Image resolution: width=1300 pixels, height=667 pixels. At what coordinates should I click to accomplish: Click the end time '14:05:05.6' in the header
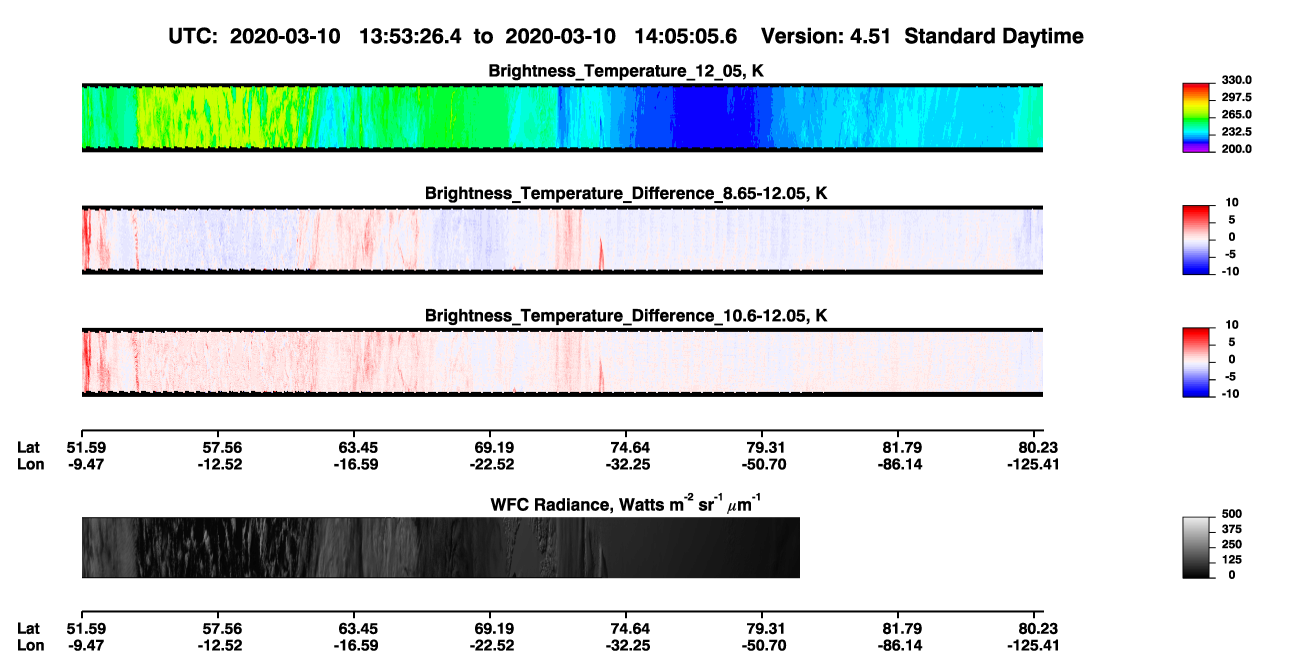[688, 37]
